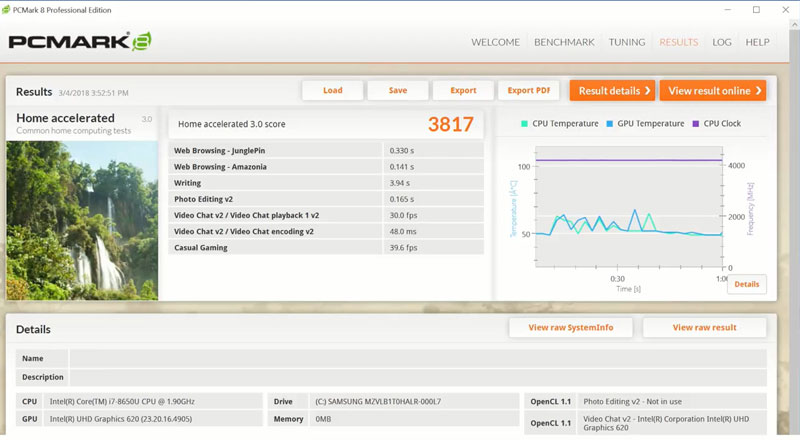This screenshot has height=440, width=800.
Task: Click the temperature chart area
Action: (x=629, y=207)
